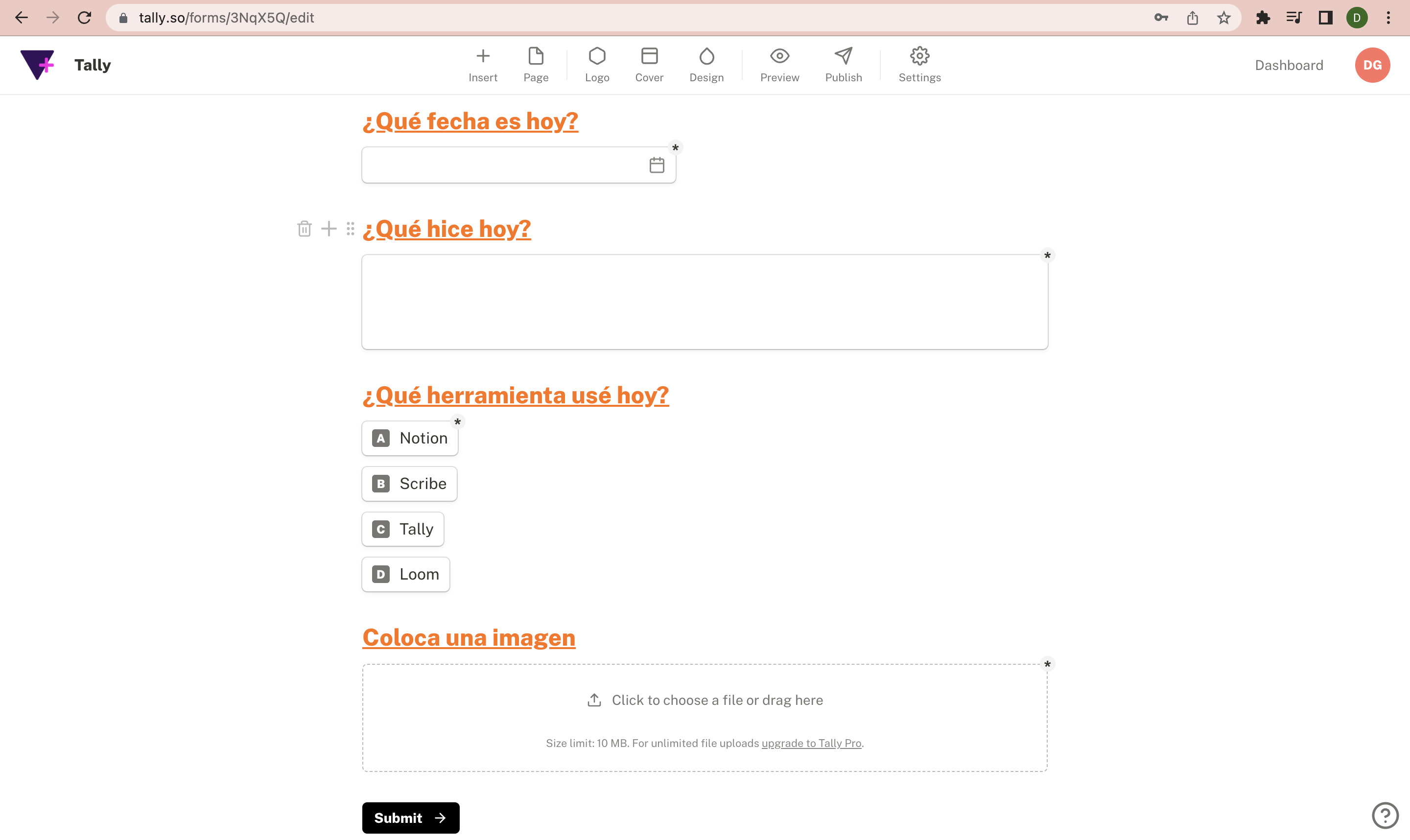Go to Dashboard
1410x840 pixels.
[1288, 65]
